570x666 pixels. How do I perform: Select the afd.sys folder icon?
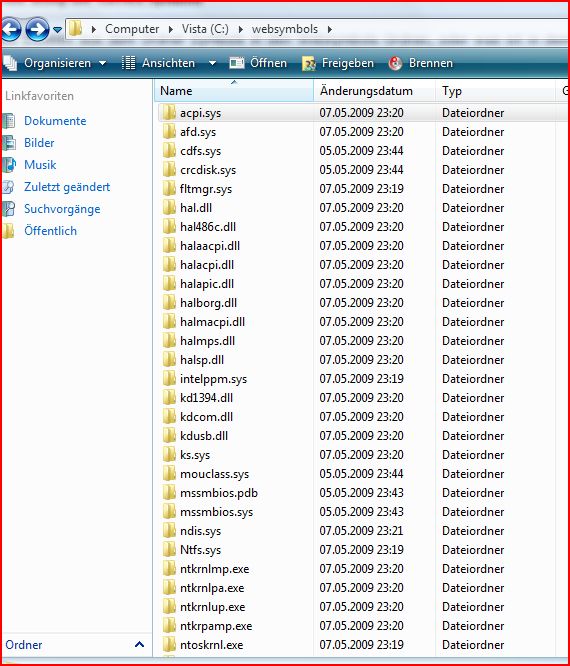click(x=169, y=132)
